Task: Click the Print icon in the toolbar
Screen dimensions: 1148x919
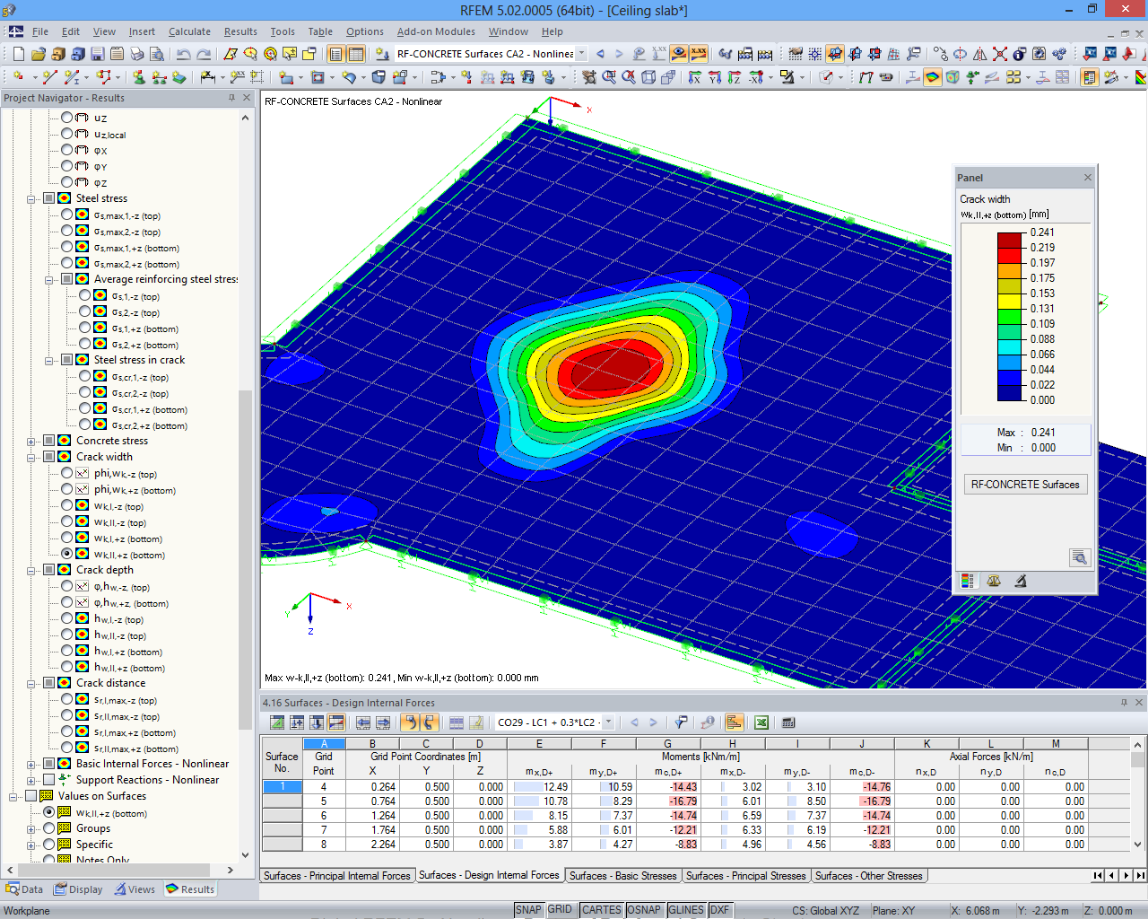Action: click(x=137, y=53)
